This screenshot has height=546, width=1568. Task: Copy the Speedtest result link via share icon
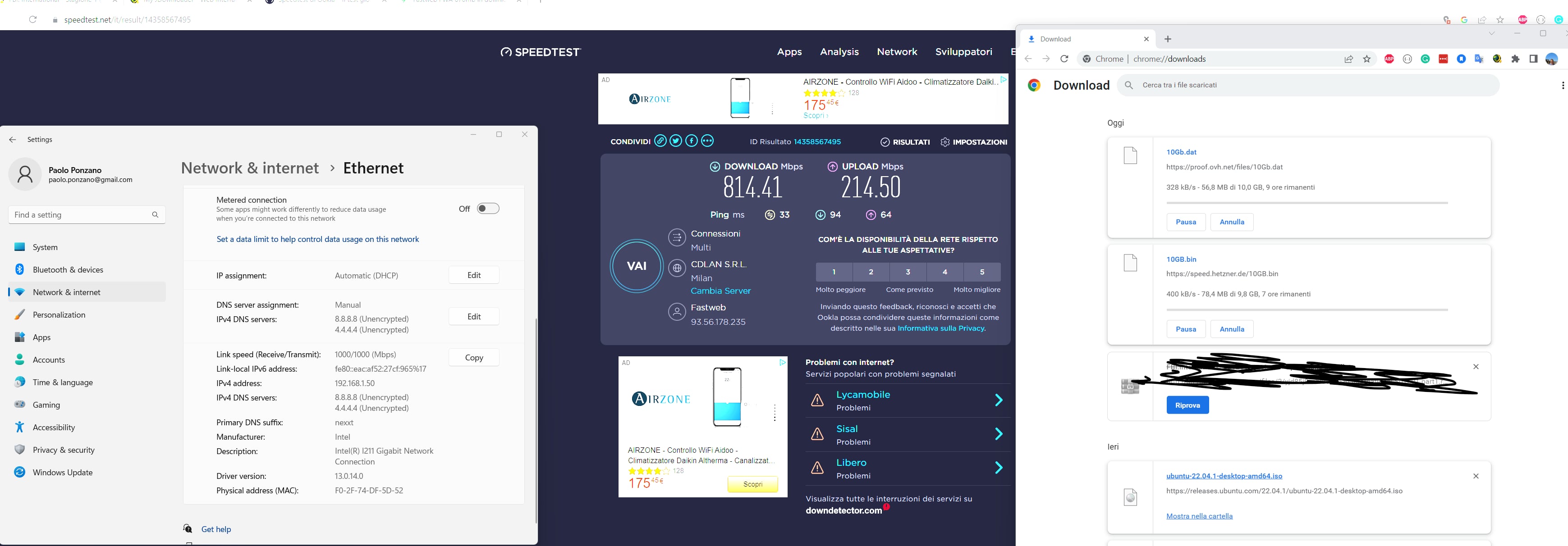660,141
